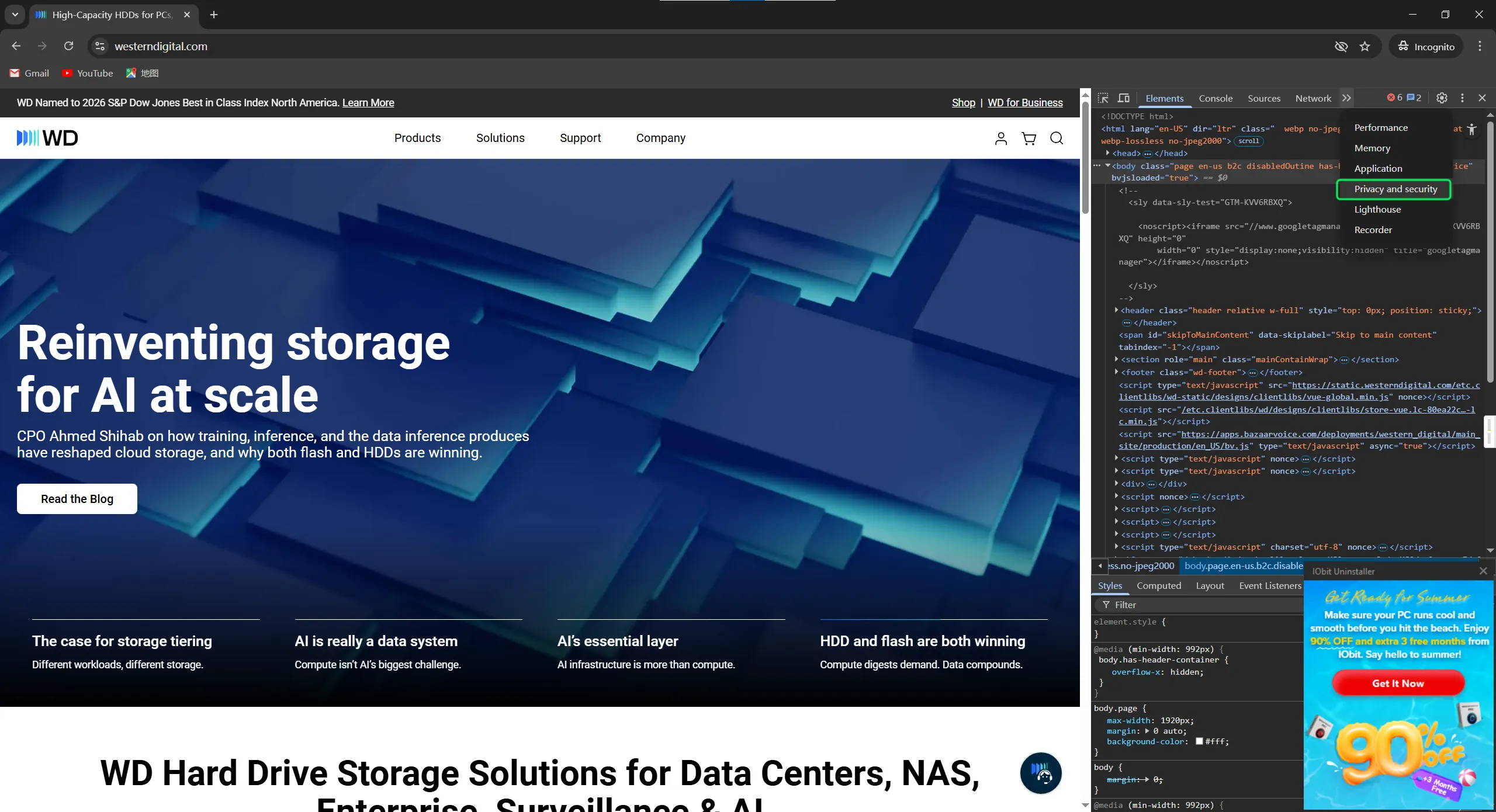Open the shopping cart icon

pos(1028,138)
